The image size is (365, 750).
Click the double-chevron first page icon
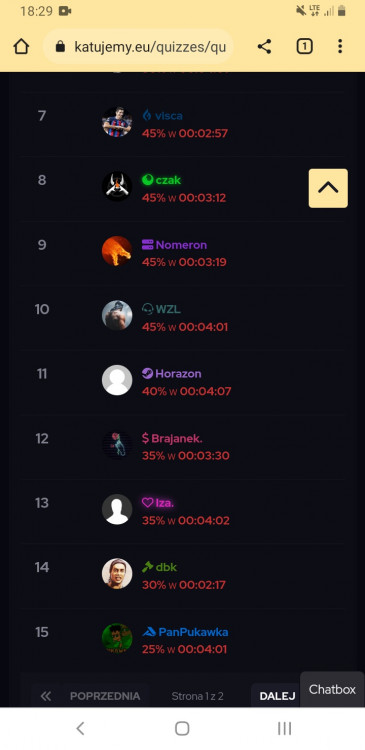point(46,696)
